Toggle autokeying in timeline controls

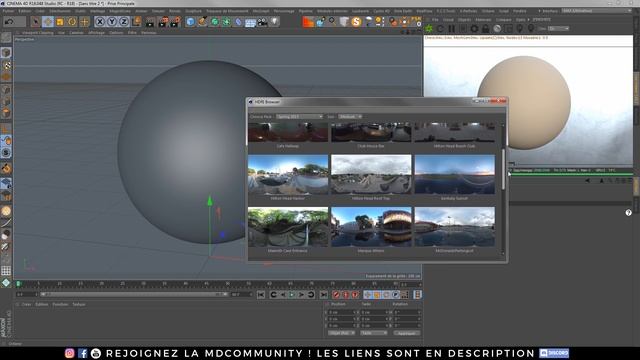pyautogui.click(x=346, y=295)
